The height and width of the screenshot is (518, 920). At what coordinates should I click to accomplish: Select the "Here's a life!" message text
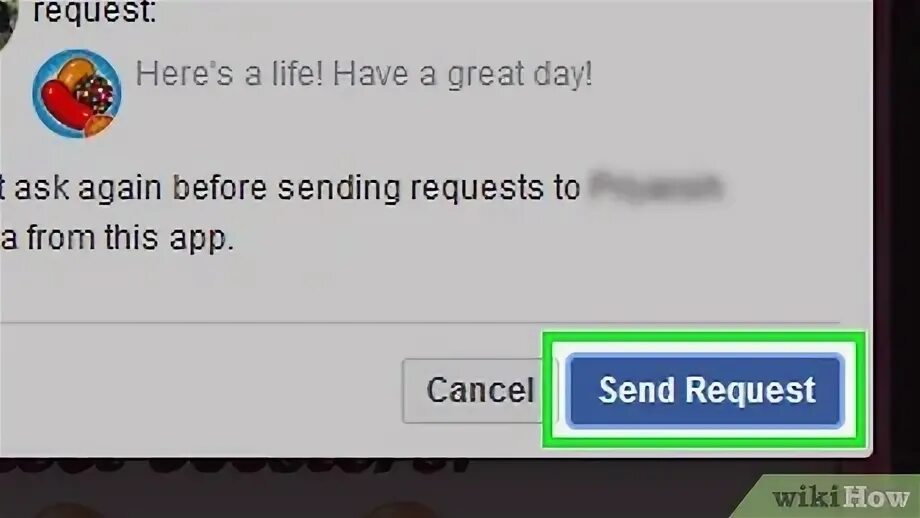364,75
